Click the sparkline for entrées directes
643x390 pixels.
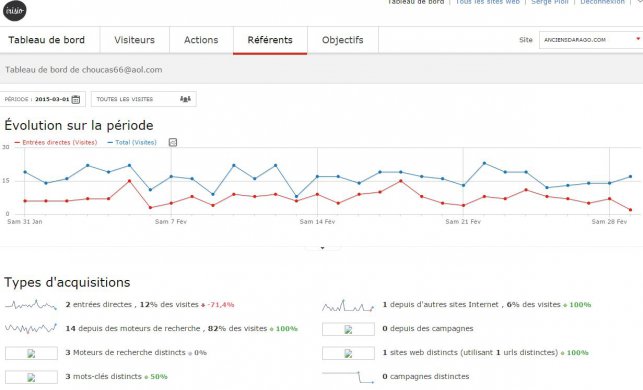pyautogui.click(x=31, y=305)
